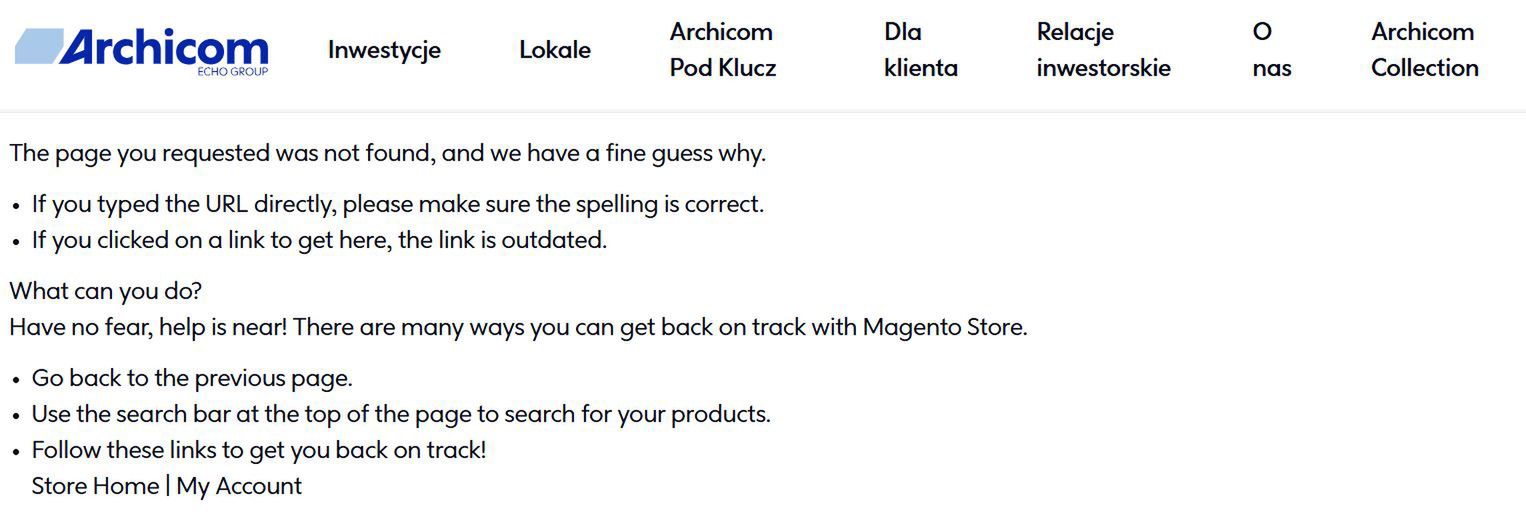
Task: Click the Archicom wordmark in the header
Action: (165, 48)
